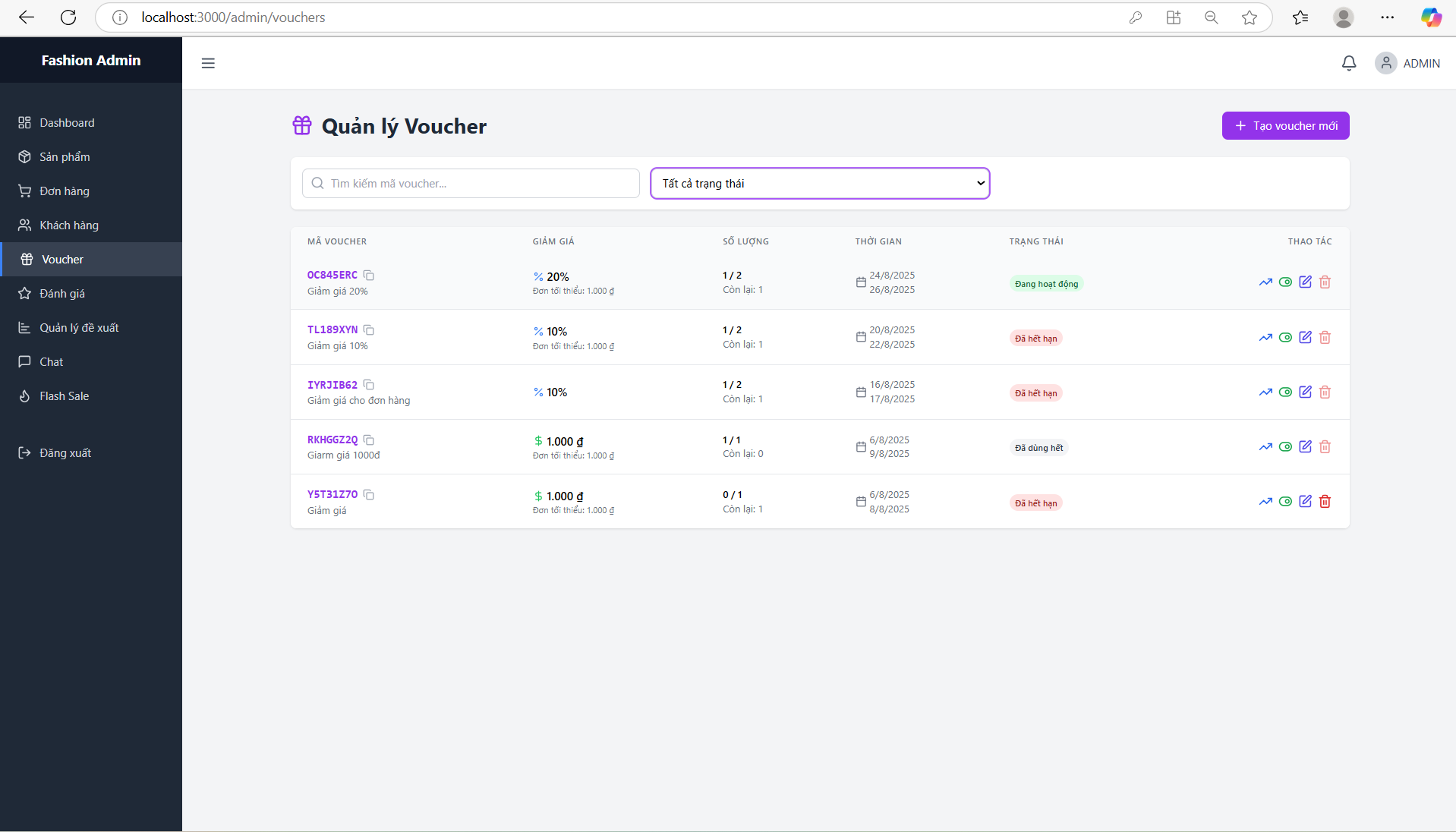The image size is (1456, 832).
Task: Navigate to Khách hàng
Action: click(x=91, y=225)
